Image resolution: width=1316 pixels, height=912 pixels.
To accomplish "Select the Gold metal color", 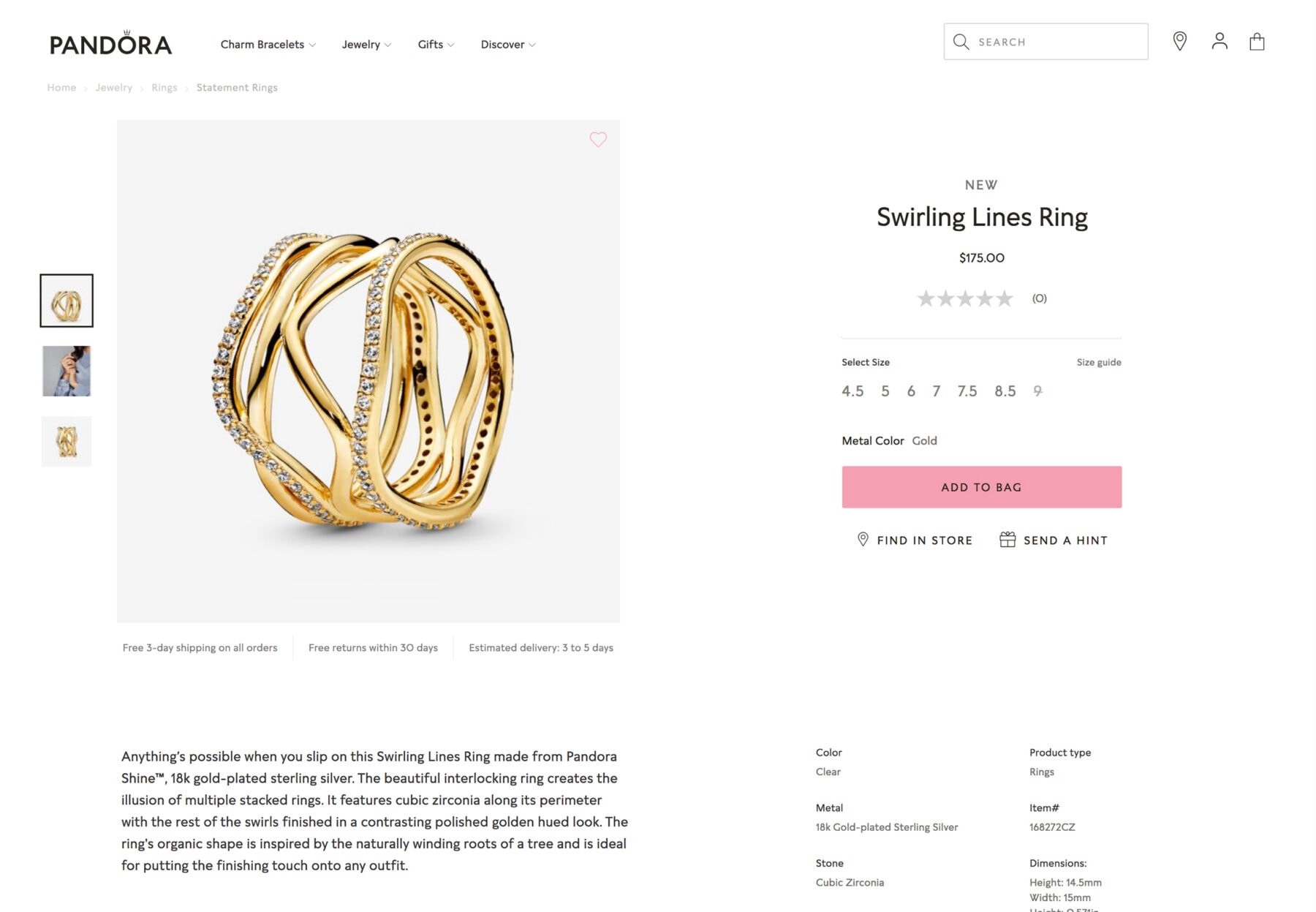I will [924, 440].
